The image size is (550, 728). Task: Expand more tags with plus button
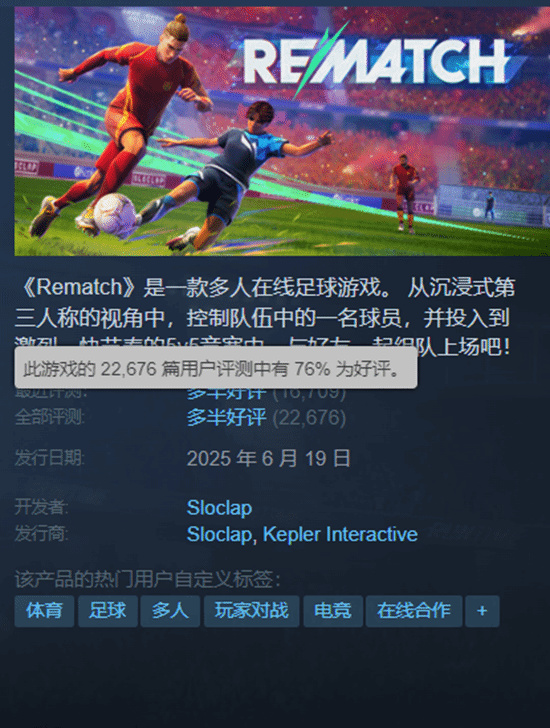[482, 611]
